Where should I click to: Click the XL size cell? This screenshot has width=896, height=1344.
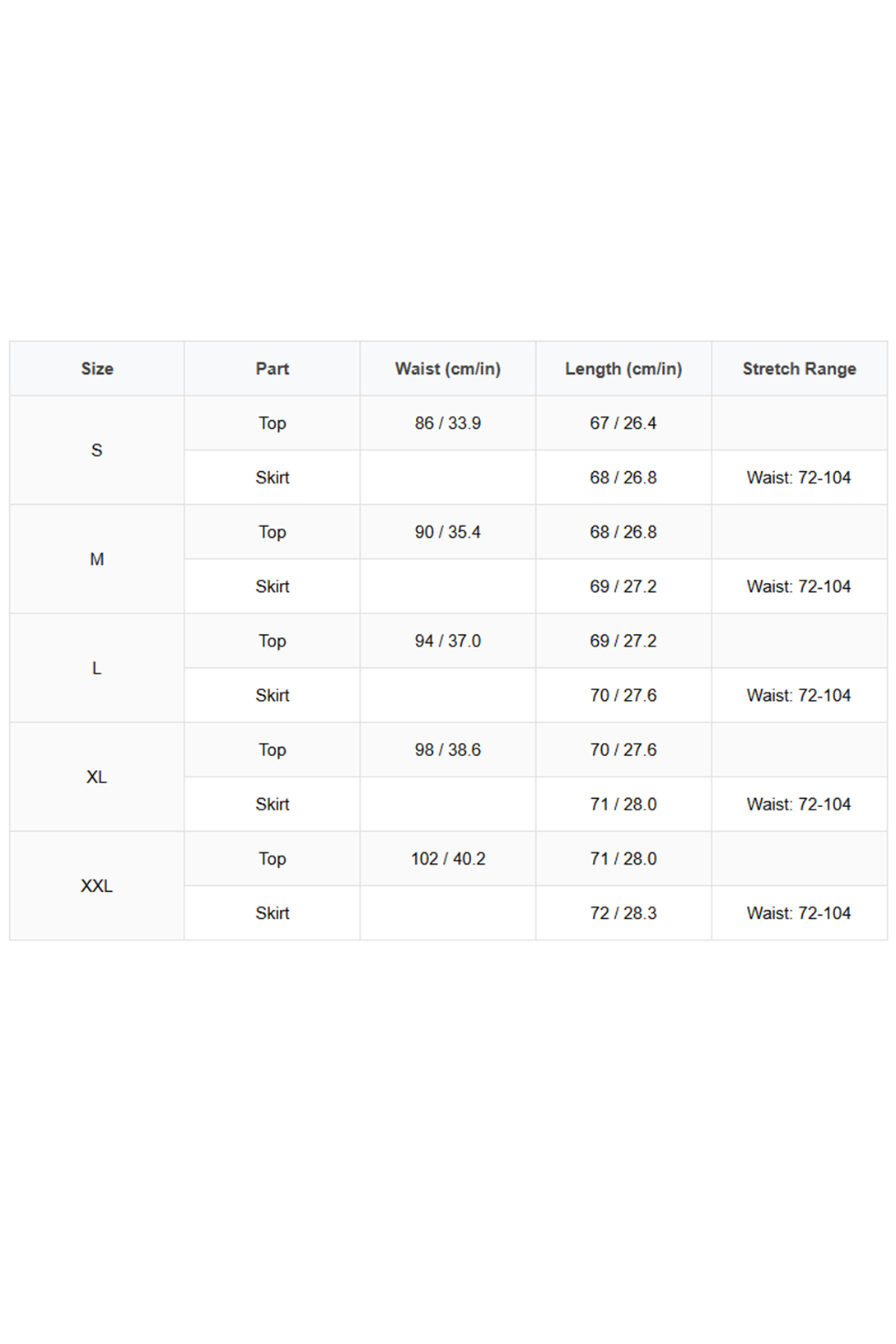[x=97, y=777]
